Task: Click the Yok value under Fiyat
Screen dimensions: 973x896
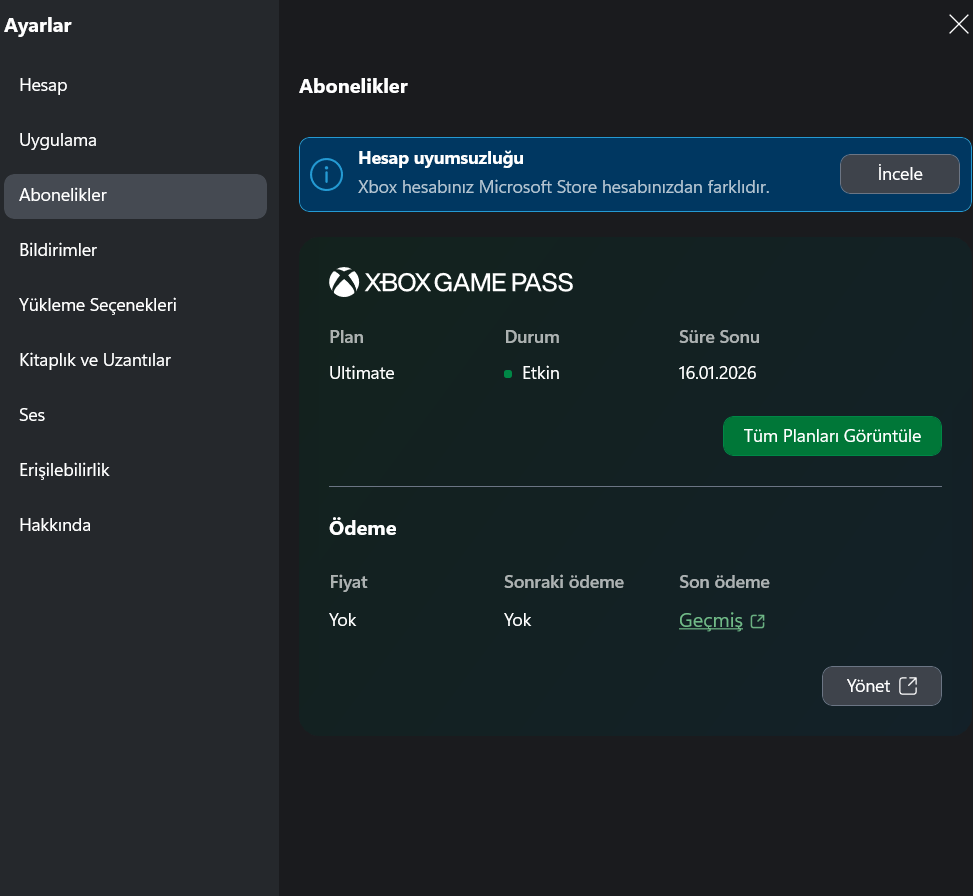Action: point(343,620)
